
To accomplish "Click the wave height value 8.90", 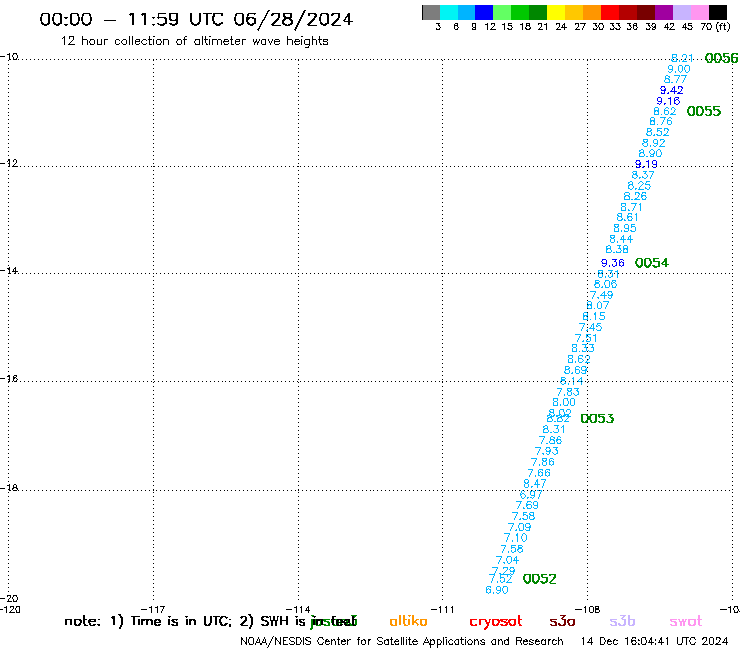I will tap(650, 153).
